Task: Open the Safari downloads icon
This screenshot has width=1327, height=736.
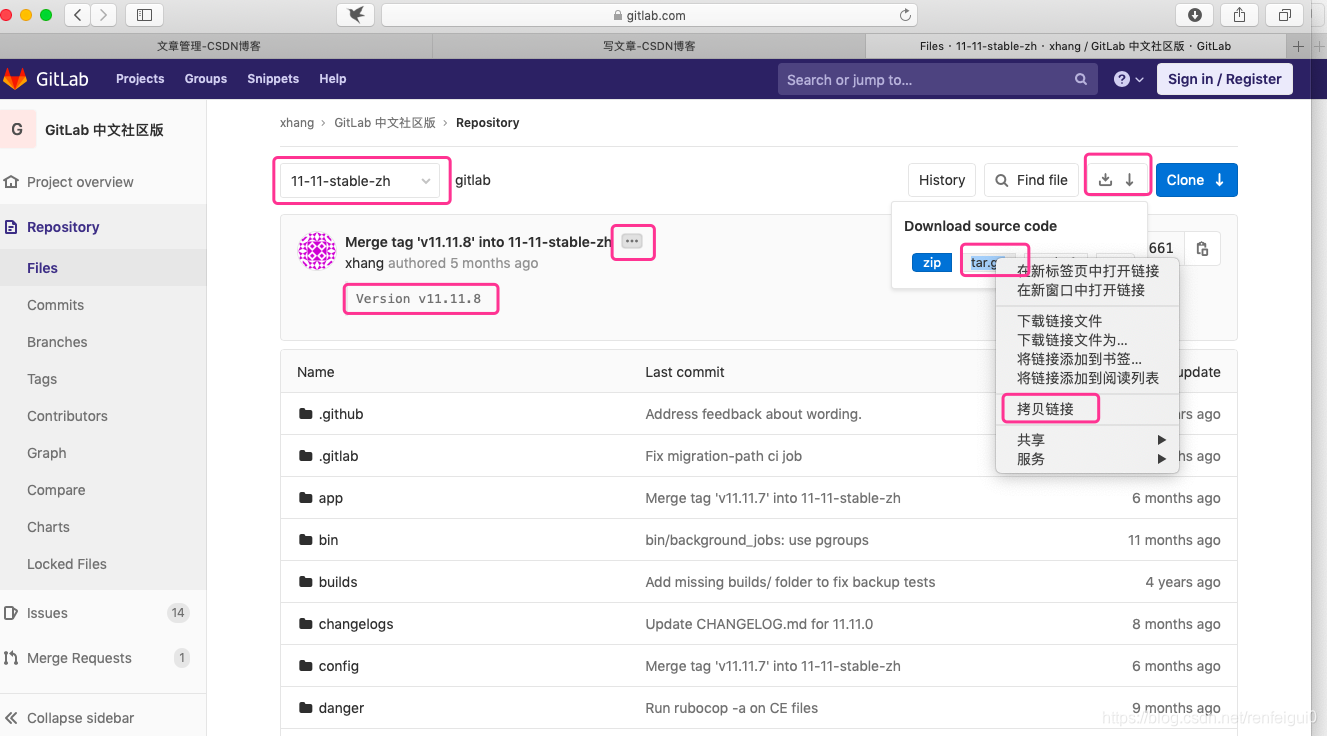Action: tap(1195, 15)
